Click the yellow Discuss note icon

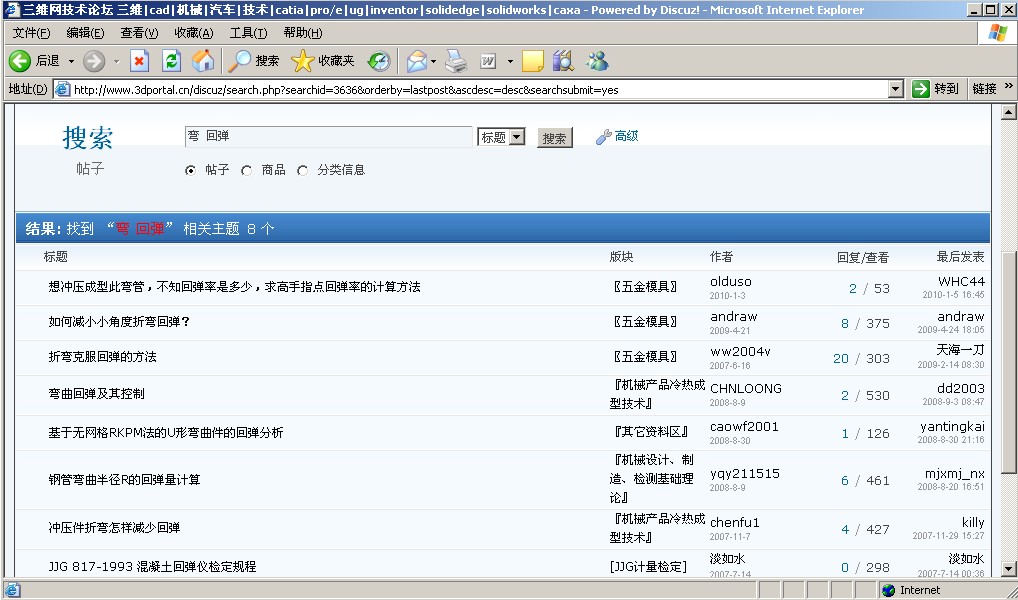(532, 61)
